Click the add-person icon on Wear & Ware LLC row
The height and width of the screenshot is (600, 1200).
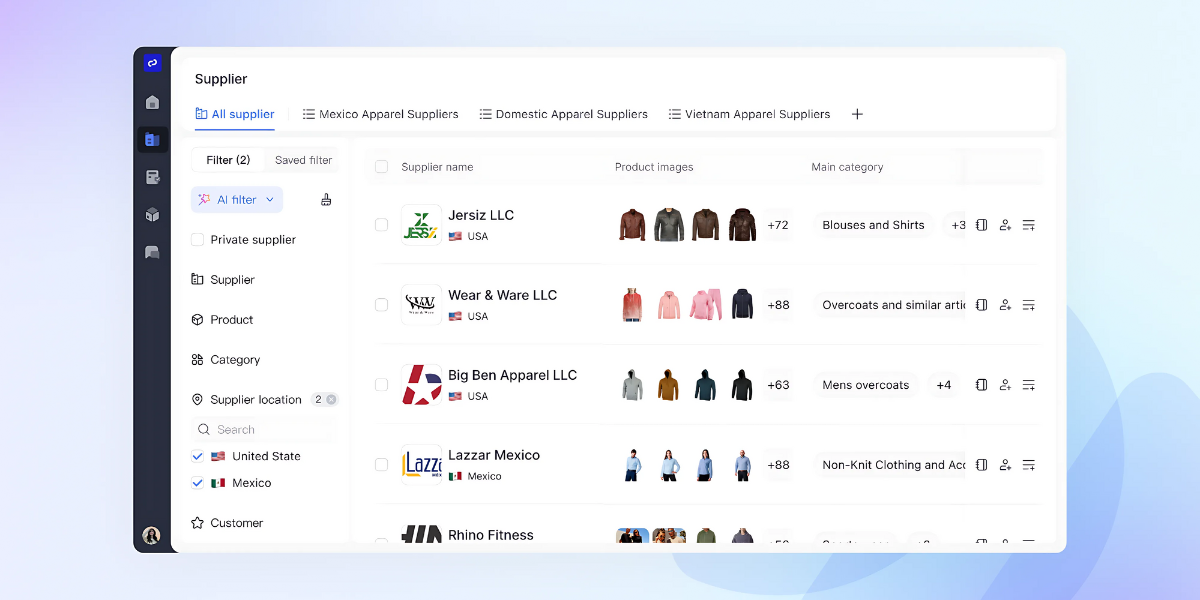click(1005, 304)
